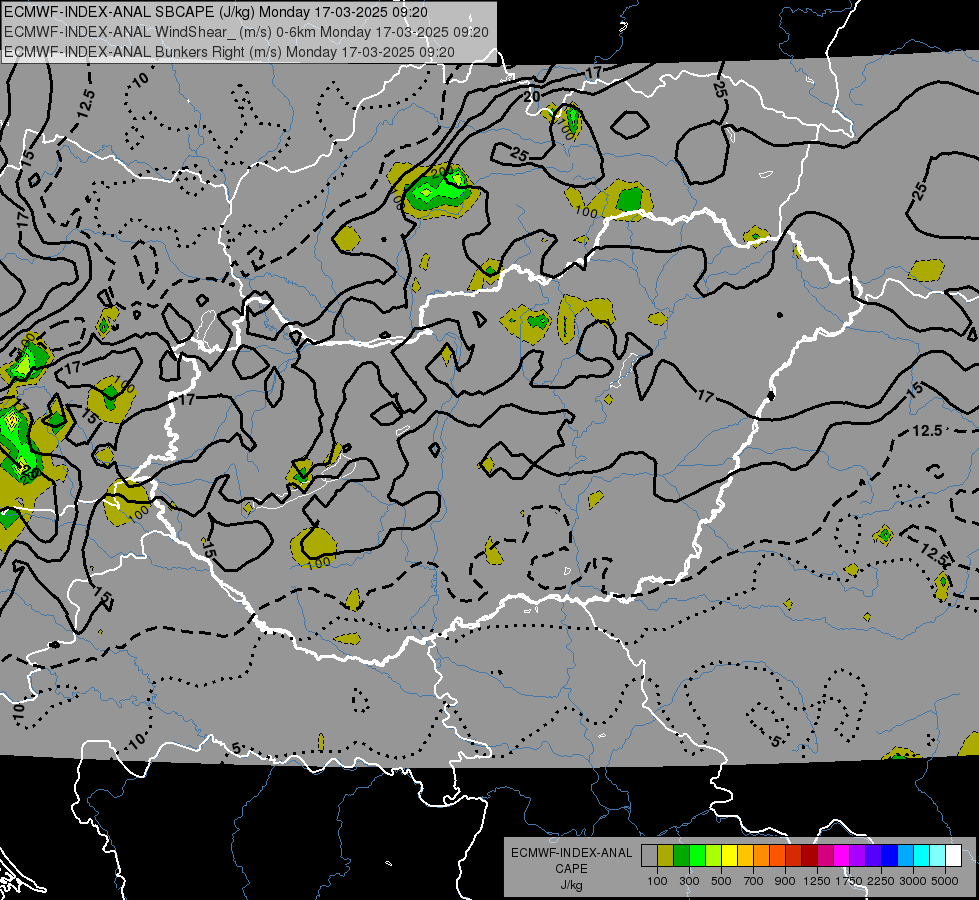Pick the sky blue swatch before 3000

click(x=905, y=855)
